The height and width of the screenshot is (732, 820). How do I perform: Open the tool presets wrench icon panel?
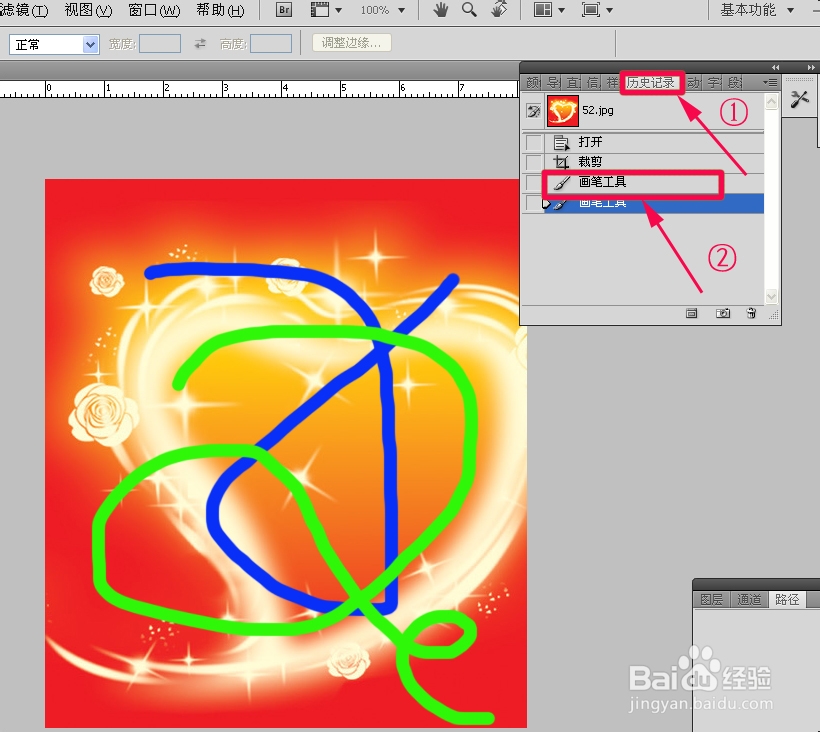799,99
